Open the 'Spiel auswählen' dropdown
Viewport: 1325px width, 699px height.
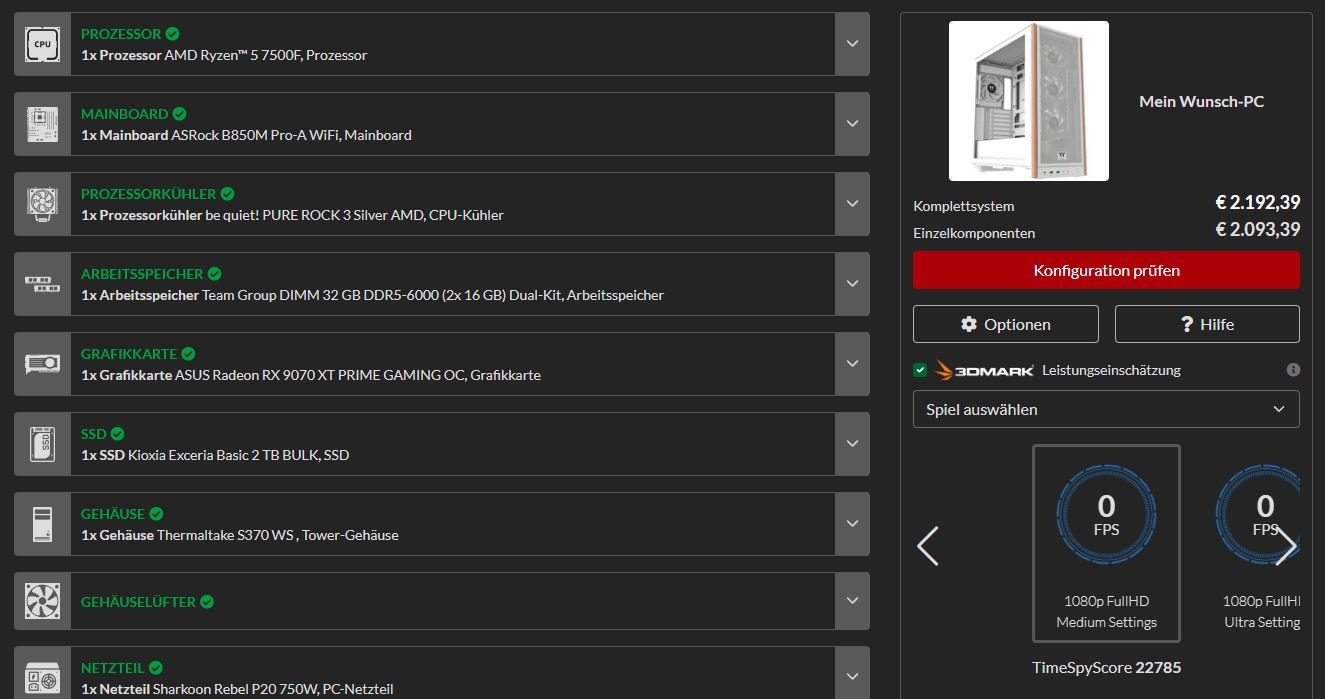pos(1106,409)
